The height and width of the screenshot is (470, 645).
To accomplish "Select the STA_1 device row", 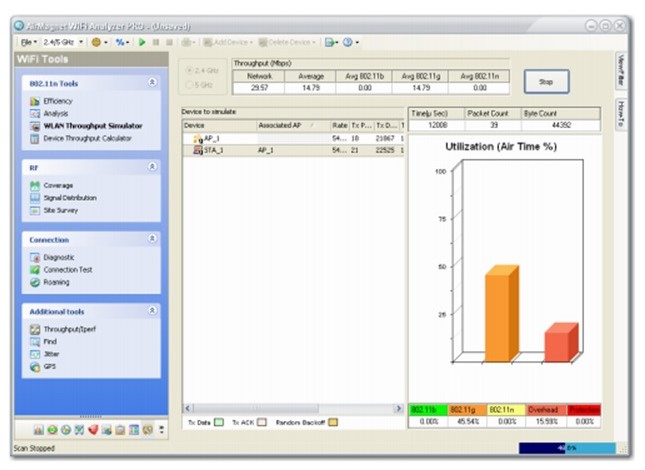I will (x=215, y=150).
